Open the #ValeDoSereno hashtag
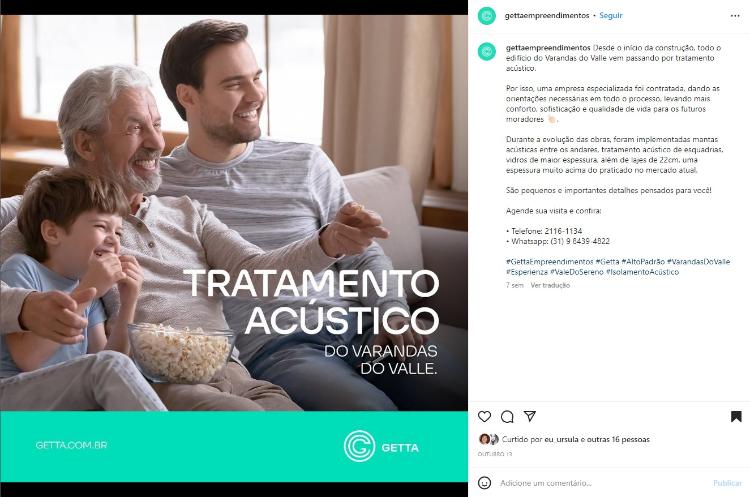This screenshot has height=497, width=750. [x=577, y=272]
